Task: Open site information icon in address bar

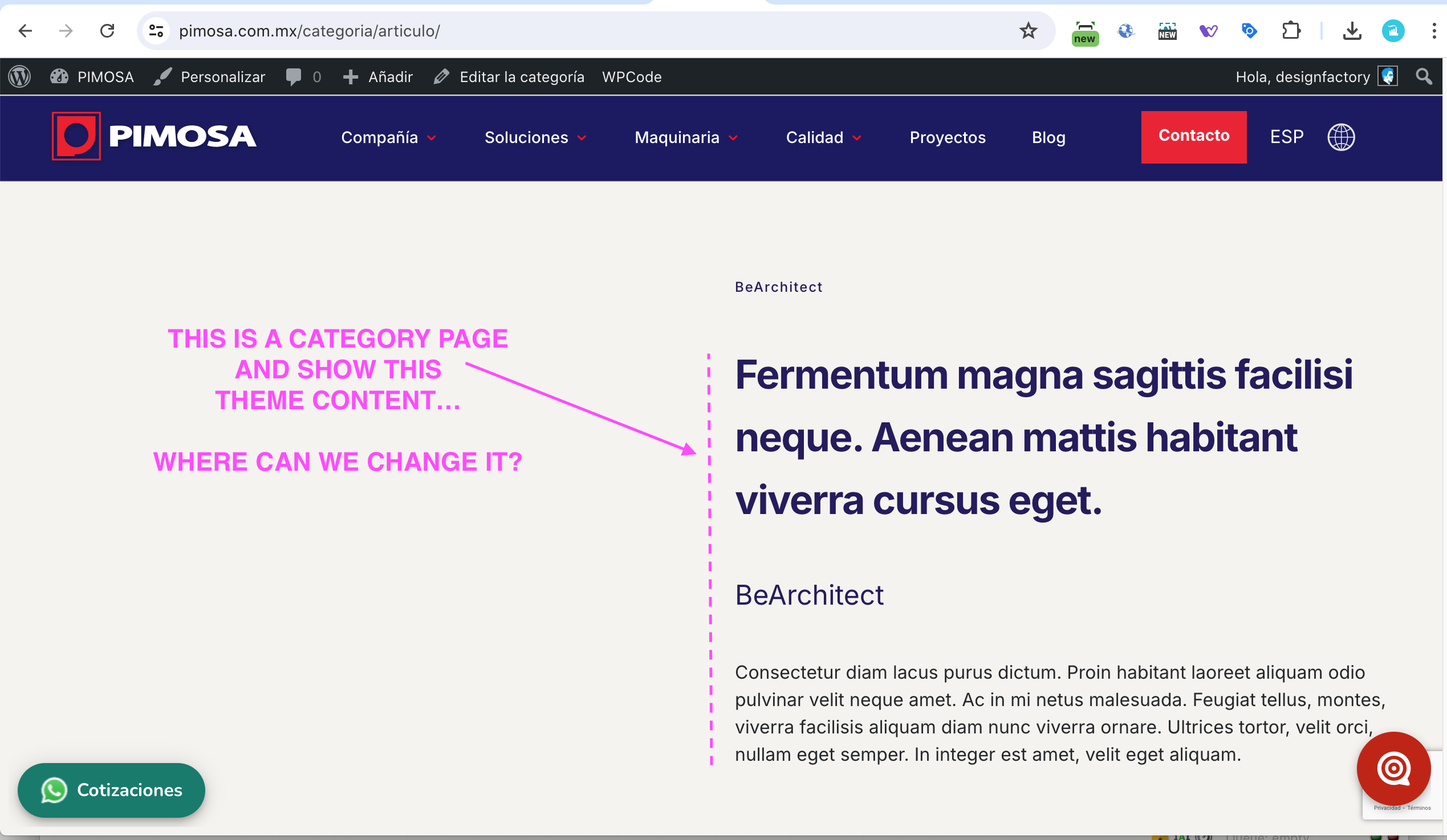Action: (x=156, y=31)
